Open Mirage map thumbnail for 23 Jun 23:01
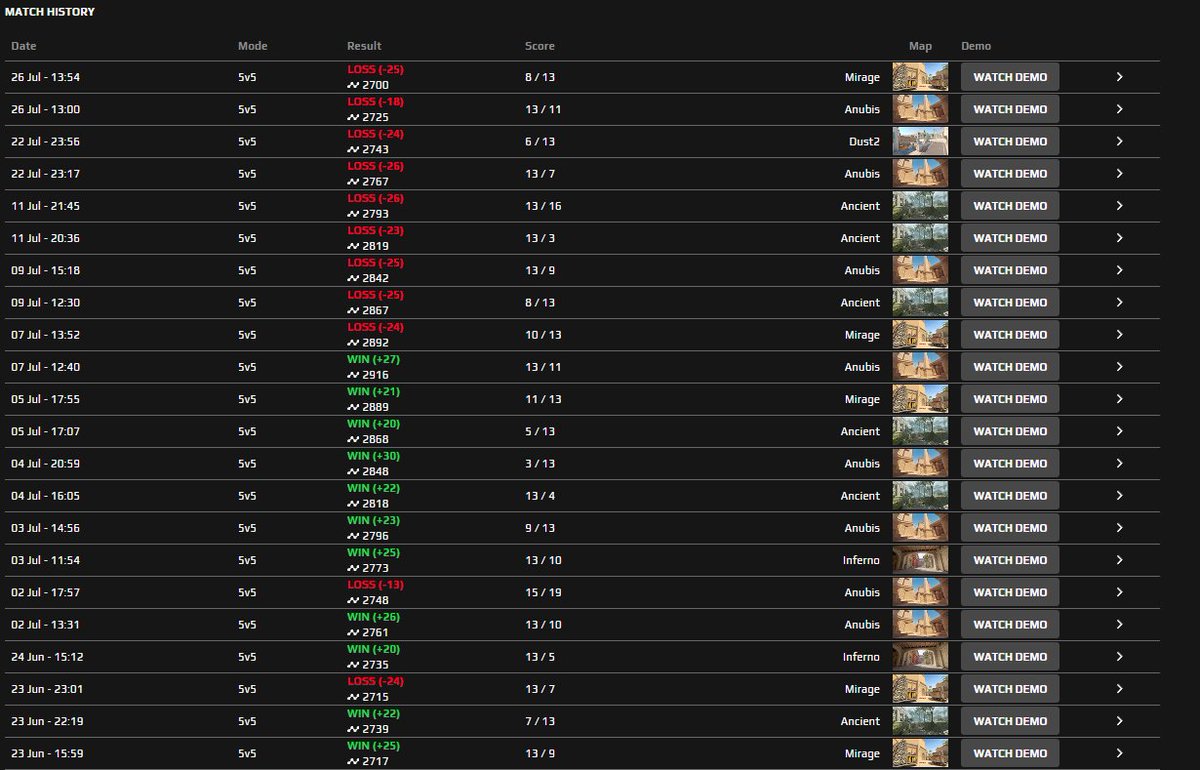The width and height of the screenshot is (1200, 770). [x=920, y=689]
